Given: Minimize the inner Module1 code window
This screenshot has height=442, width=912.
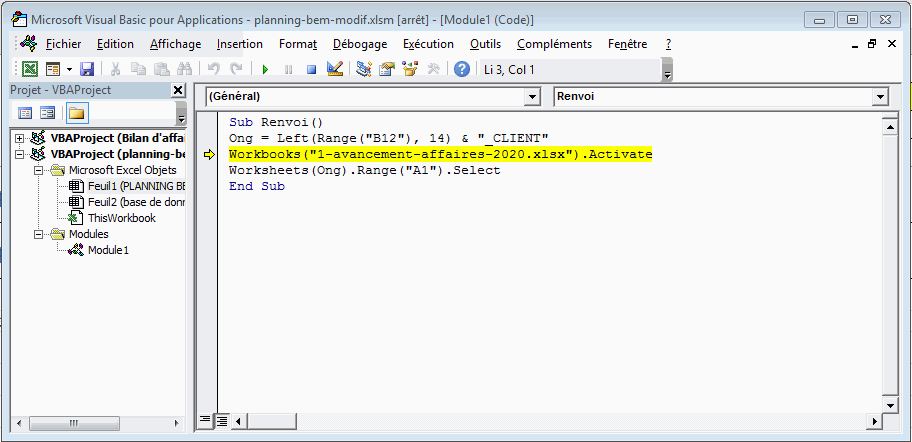Looking at the screenshot, I should tap(854, 45).
